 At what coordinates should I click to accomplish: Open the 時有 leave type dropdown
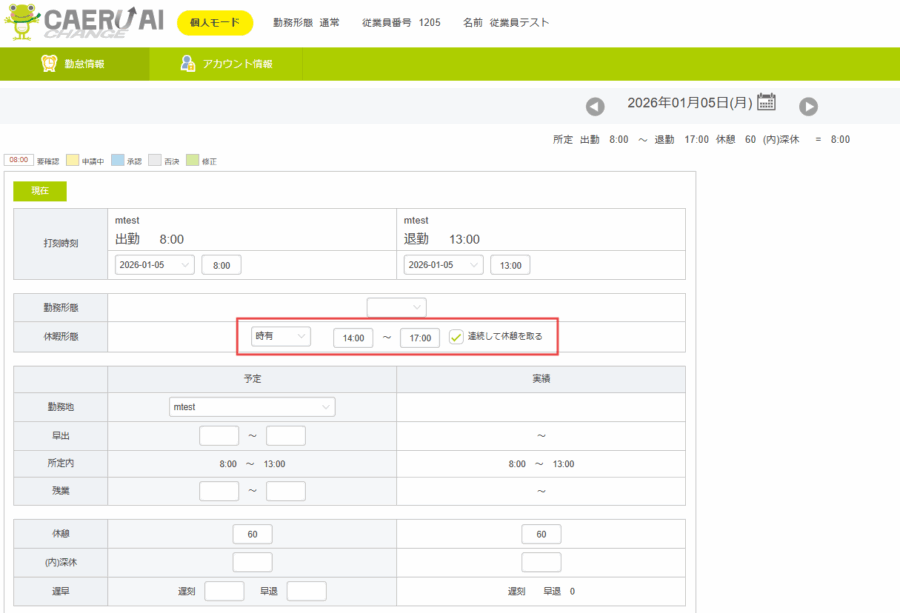click(280, 337)
